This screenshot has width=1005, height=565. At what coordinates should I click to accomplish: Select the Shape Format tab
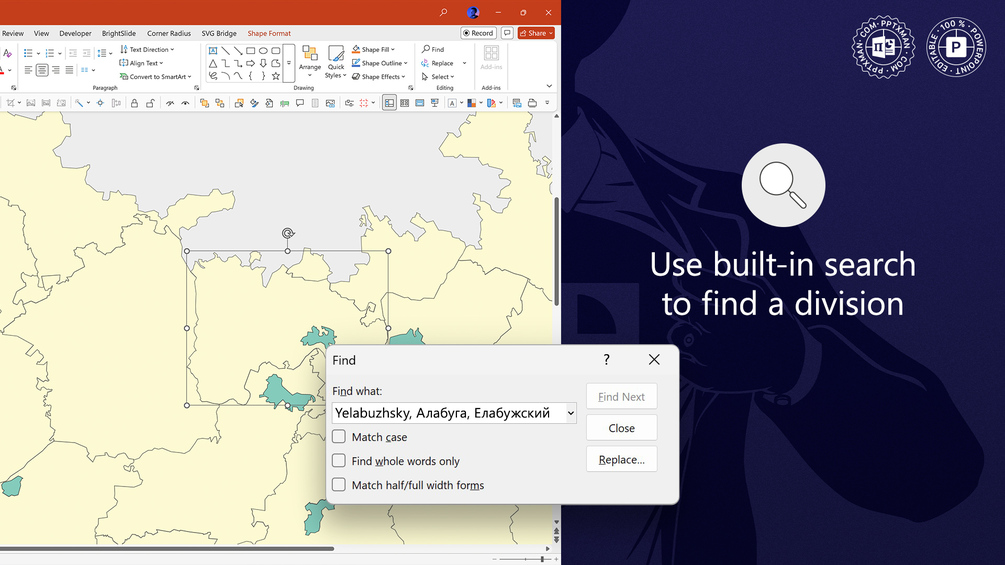click(x=269, y=33)
